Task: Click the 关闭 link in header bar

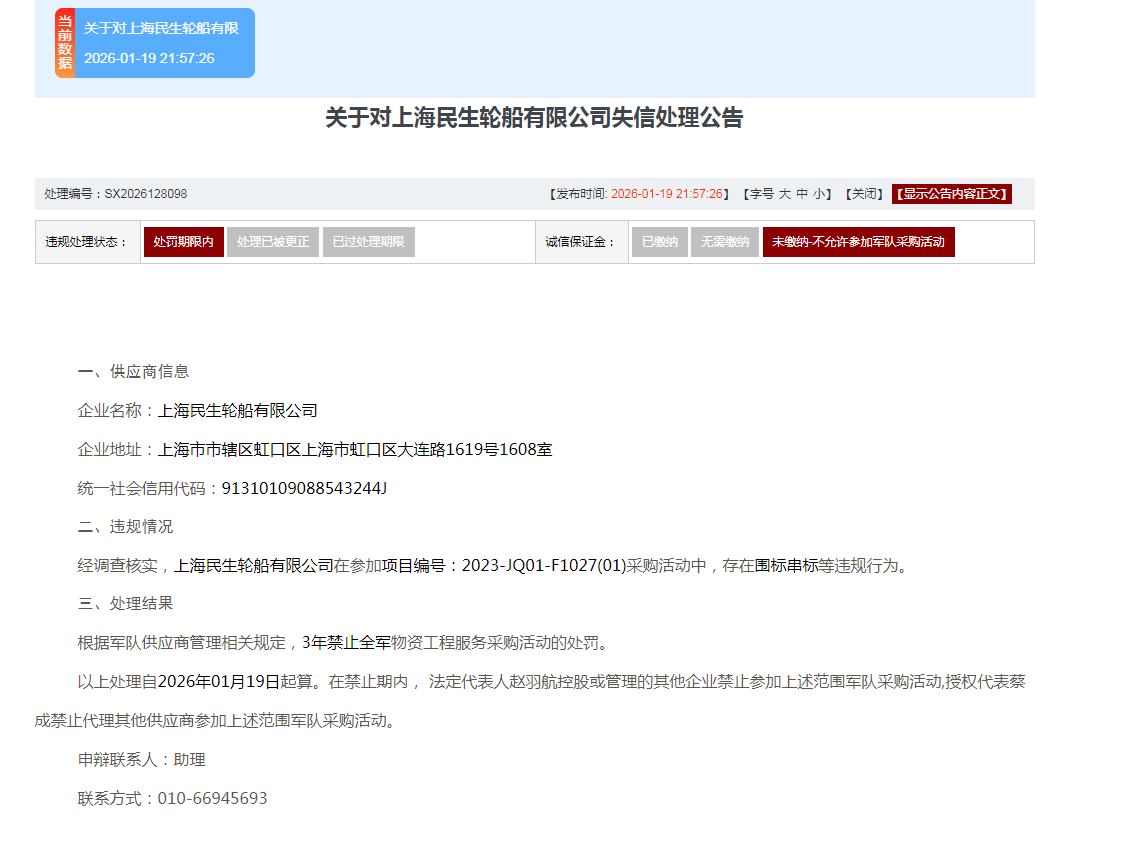Action: (863, 194)
